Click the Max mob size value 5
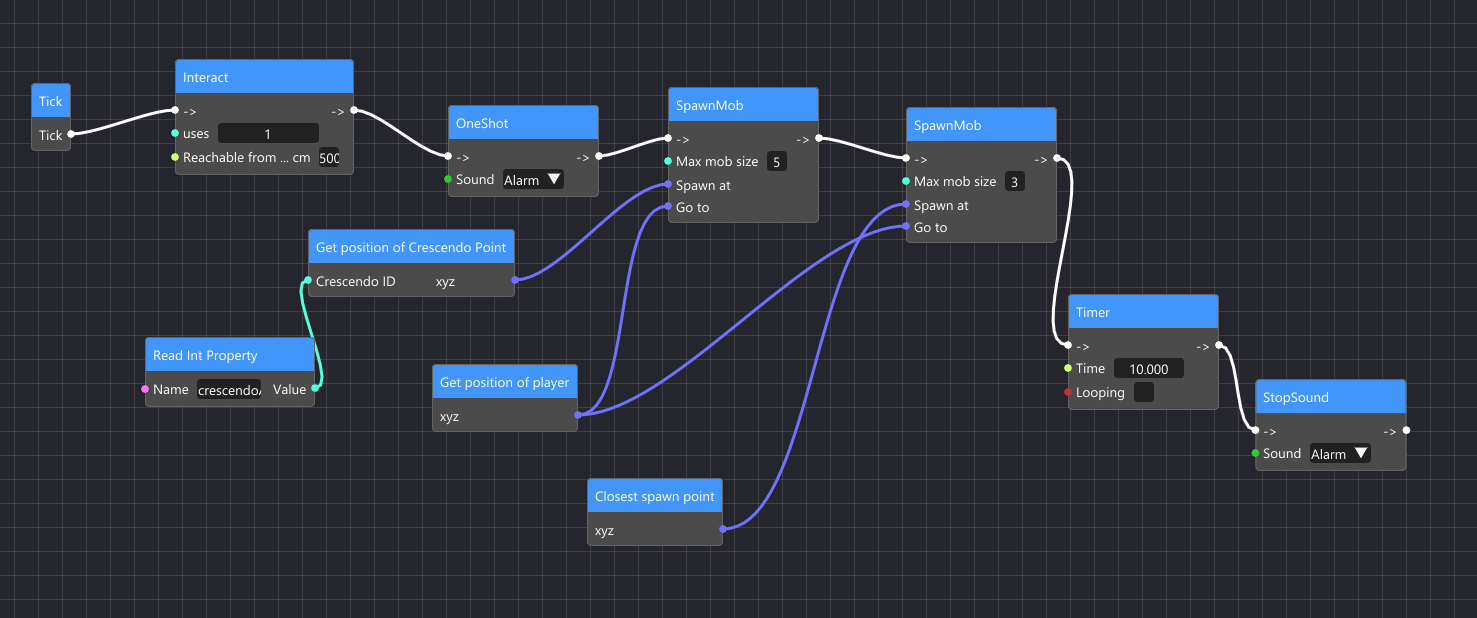The height and width of the screenshot is (618, 1477). pos(776,160)
